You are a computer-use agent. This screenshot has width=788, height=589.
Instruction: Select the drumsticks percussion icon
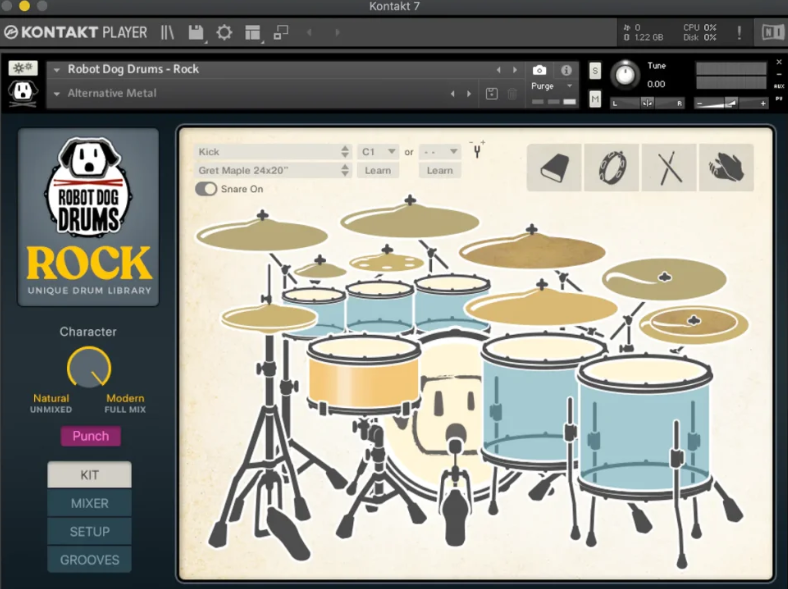(669, 167)
